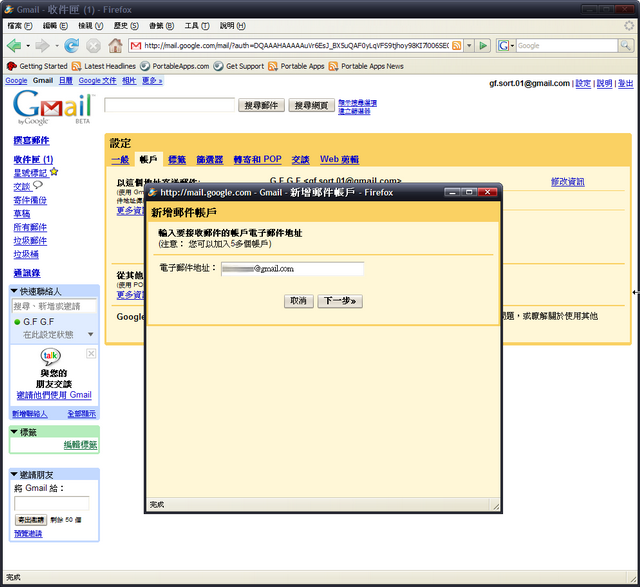
Task: Switch to the Forwarding and POP tab
Action: coord(258,159)
